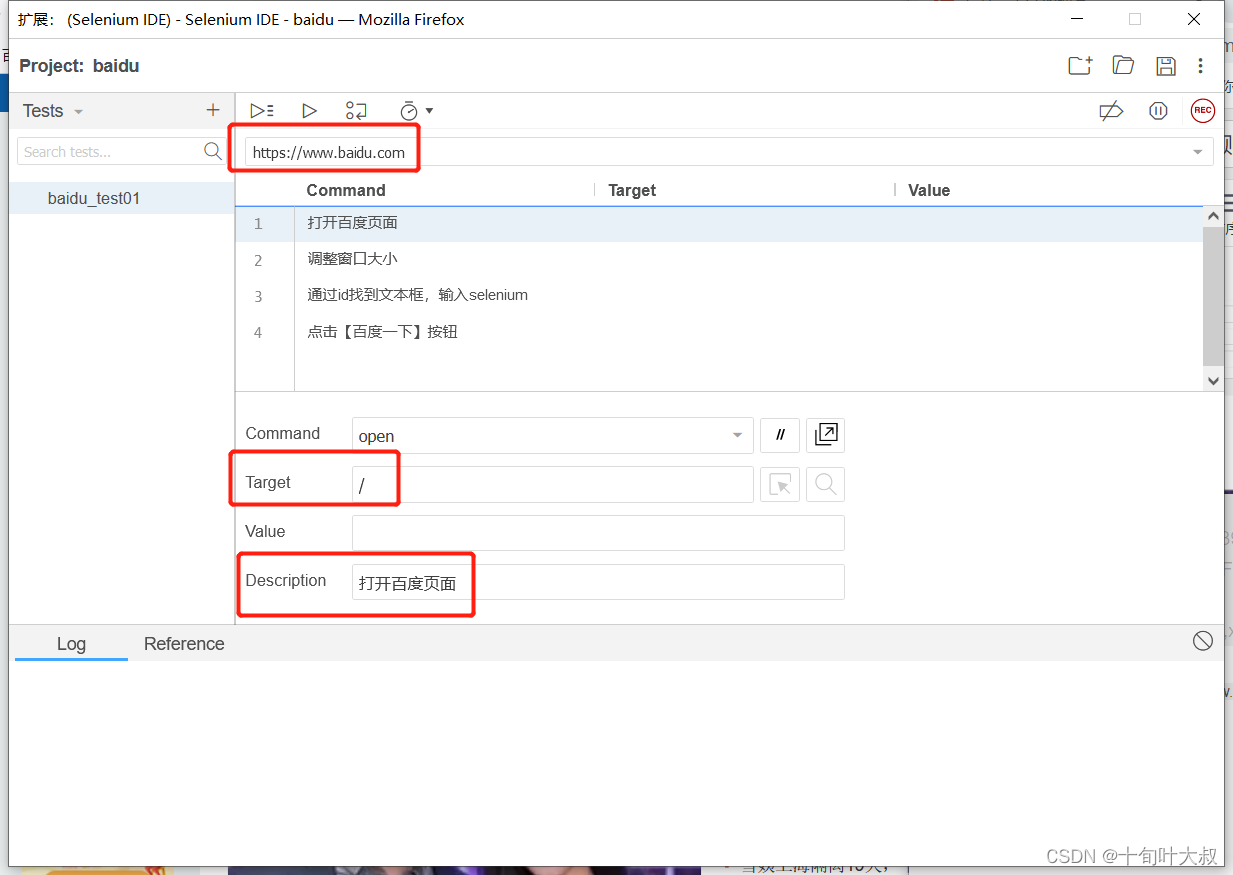
Task: Open the new window configuration icon
Action: [826, 435]
